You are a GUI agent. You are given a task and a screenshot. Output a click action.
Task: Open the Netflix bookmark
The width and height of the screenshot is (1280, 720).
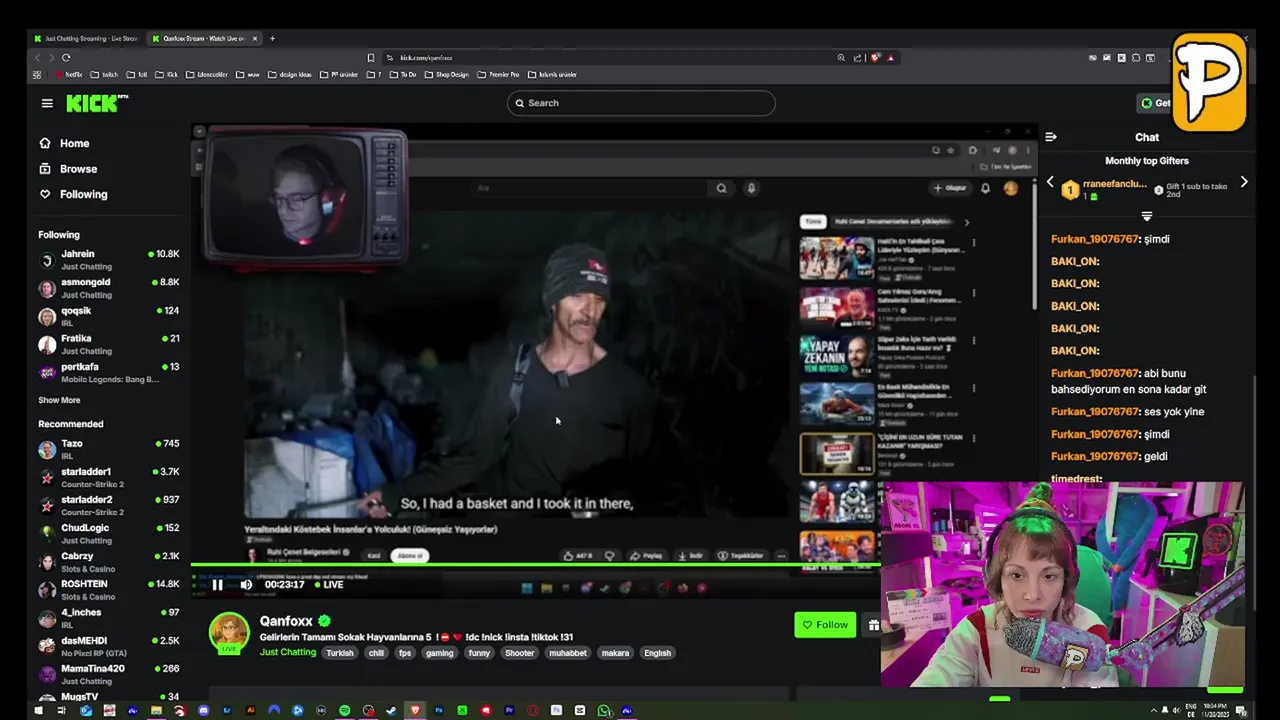click(70, 74)
